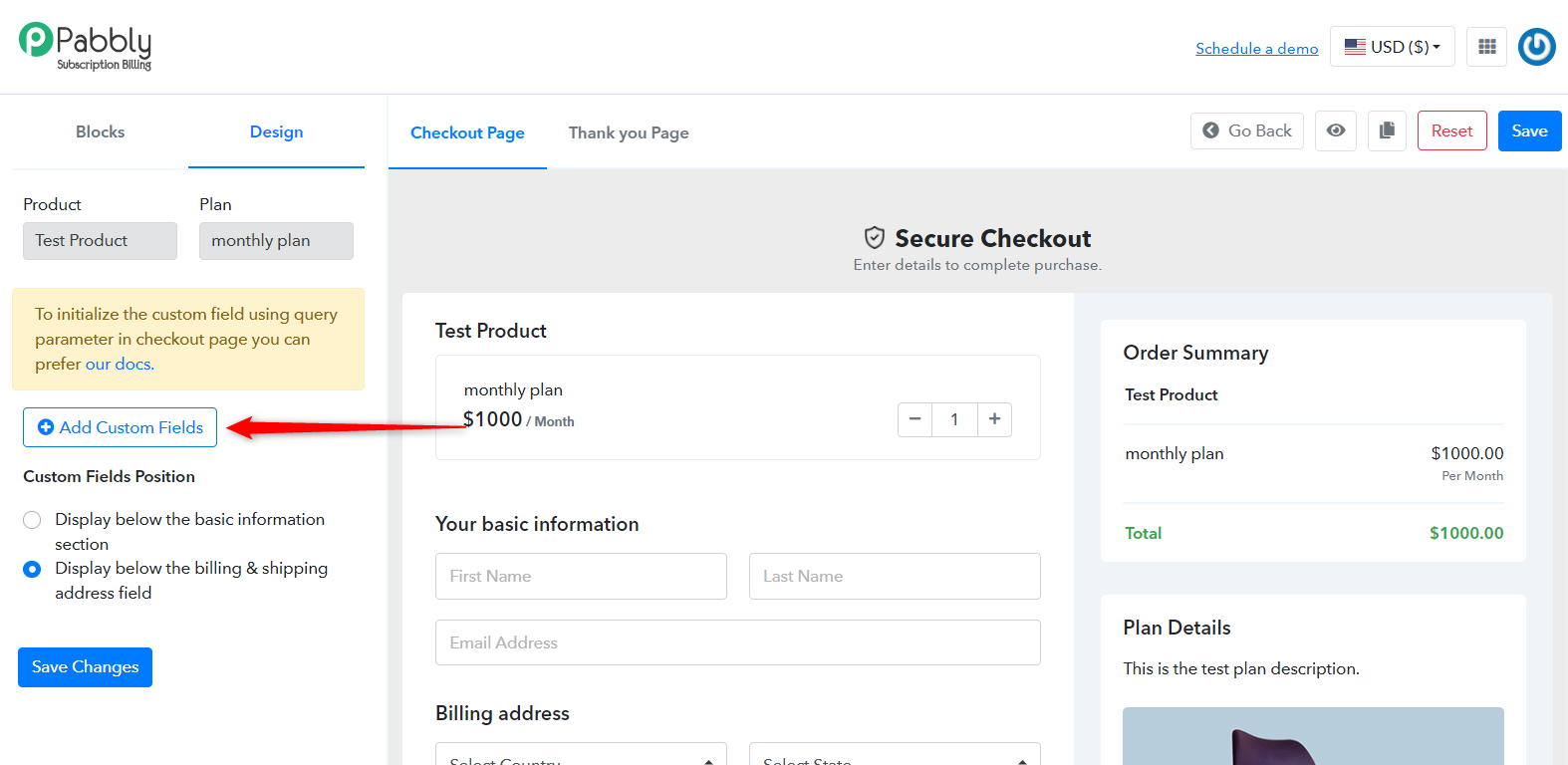
Task: Click the Save Changes button
Action: pos(85,667)
